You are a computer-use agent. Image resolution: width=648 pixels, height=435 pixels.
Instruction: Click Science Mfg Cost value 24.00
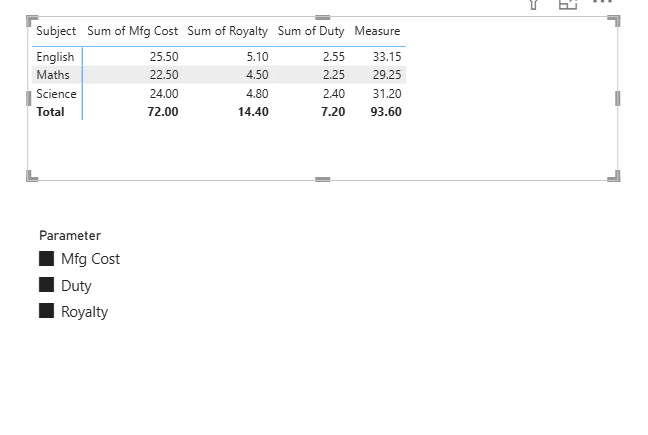tap(164, 94)
